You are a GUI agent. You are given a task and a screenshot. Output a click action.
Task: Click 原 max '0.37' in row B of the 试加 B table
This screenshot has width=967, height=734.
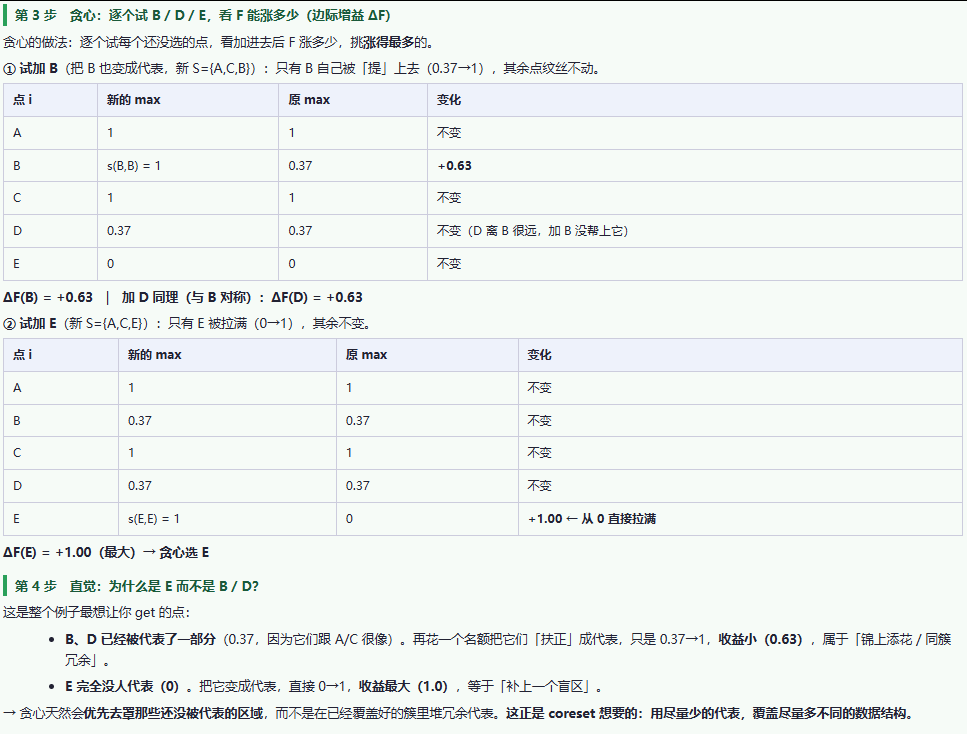click(300, 165)
